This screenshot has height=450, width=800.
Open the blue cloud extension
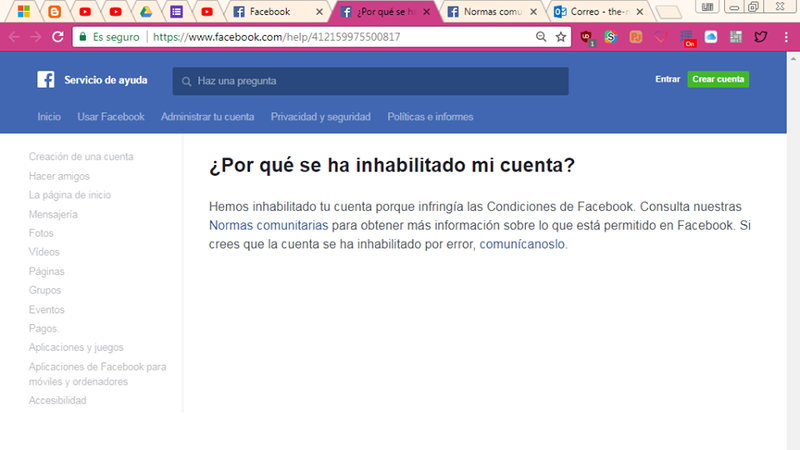pyautogui.click(x=711, y=37)
